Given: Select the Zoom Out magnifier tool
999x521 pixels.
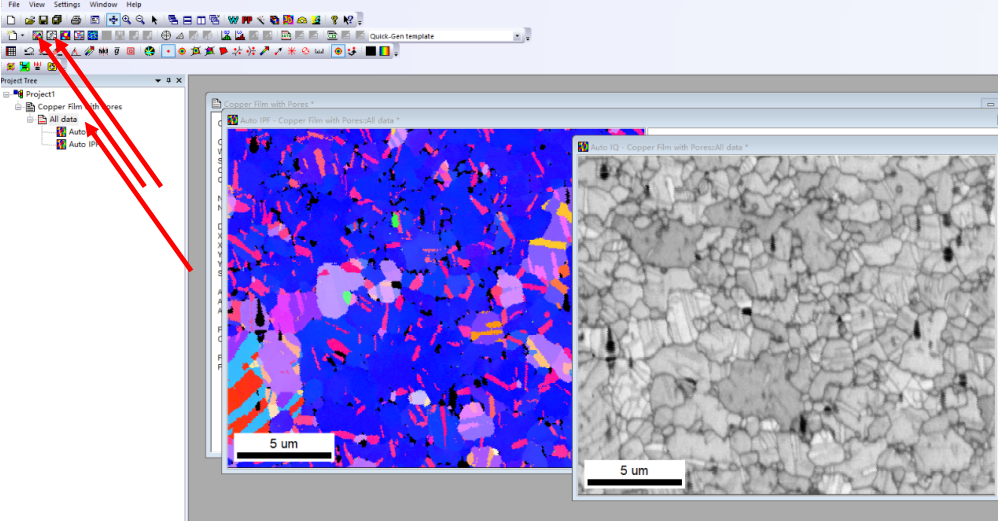Looking at the screenshot, I should click(x=140, y=20).
